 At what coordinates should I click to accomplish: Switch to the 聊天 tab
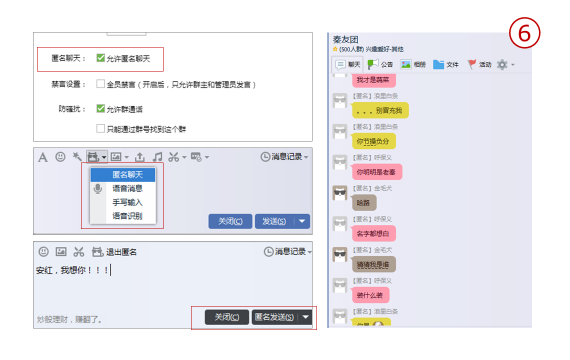(x=348, y=65)
